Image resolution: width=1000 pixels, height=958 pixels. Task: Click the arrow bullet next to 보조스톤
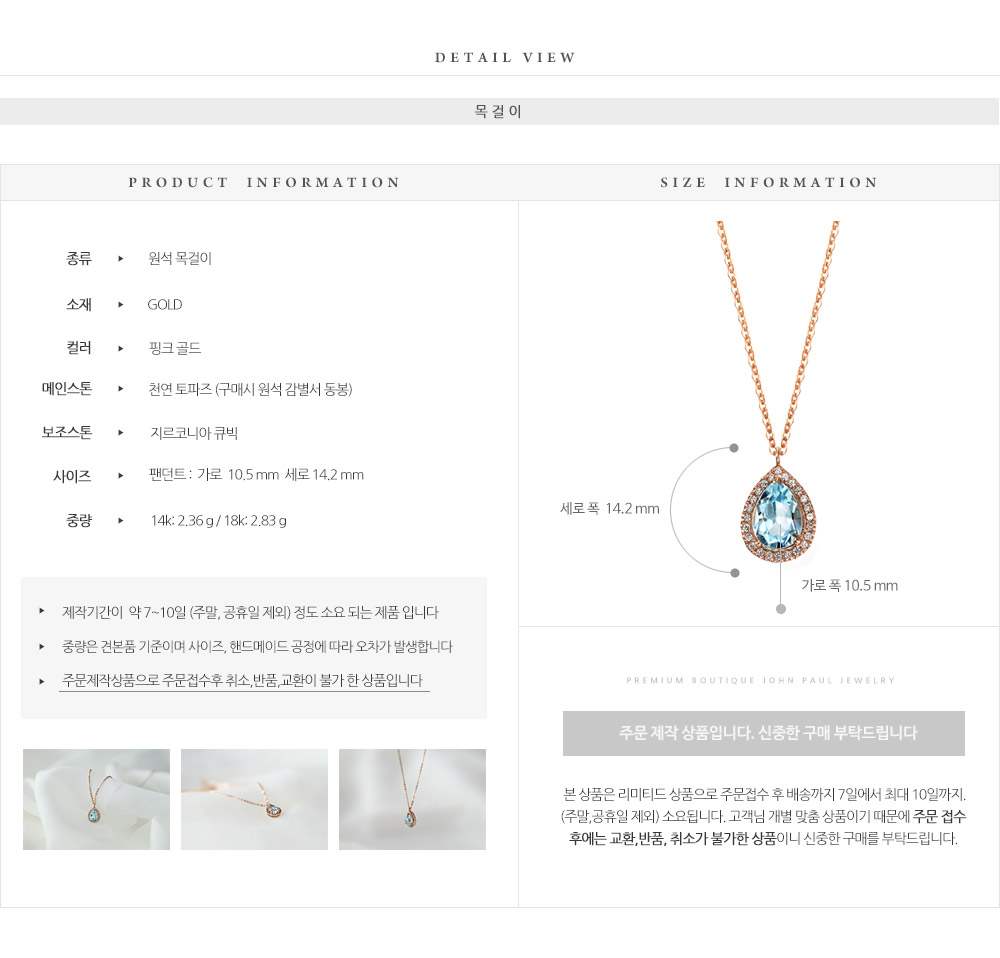coord(121,432)
